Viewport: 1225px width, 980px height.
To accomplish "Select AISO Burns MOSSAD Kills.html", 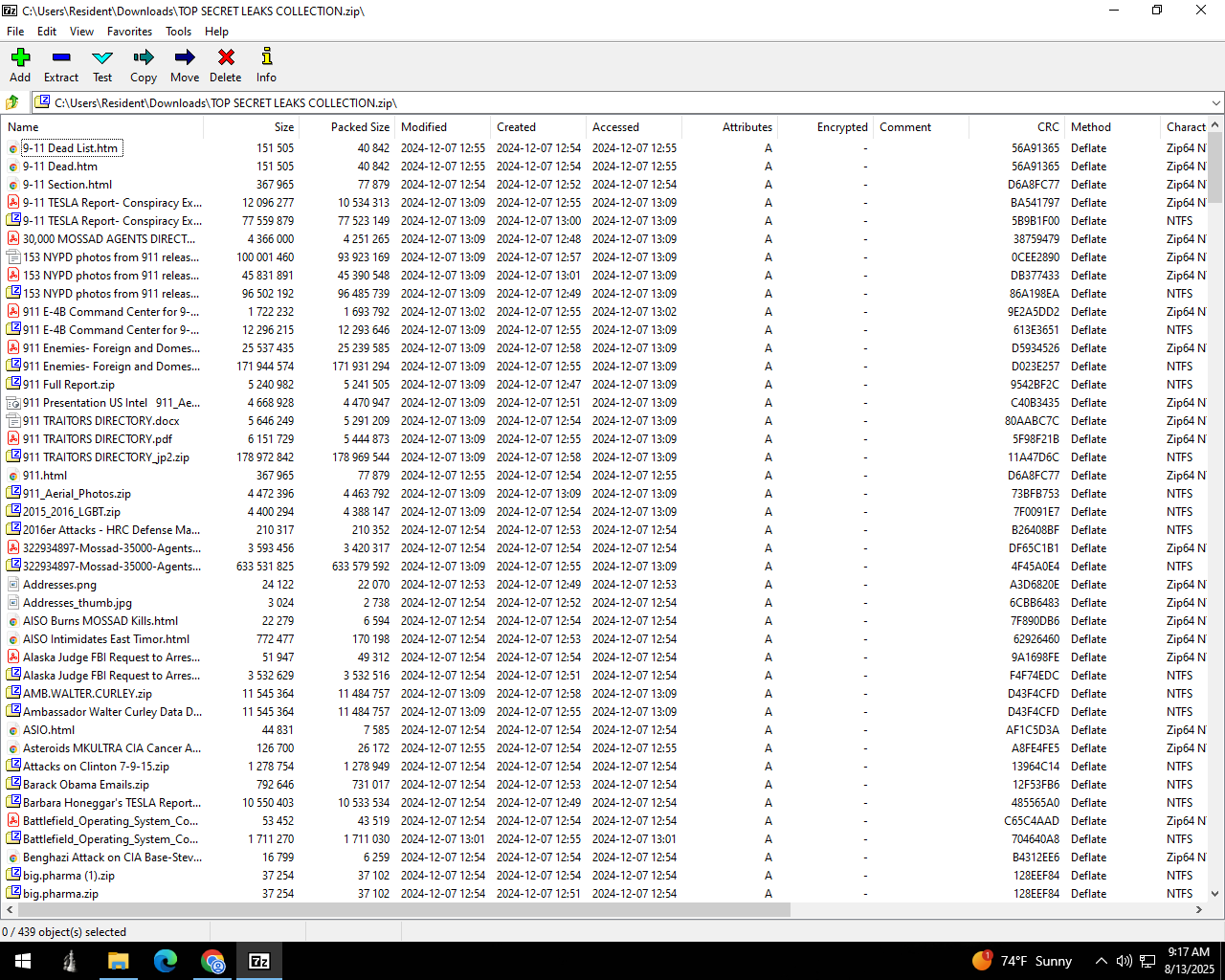I will tap(100, 621).
